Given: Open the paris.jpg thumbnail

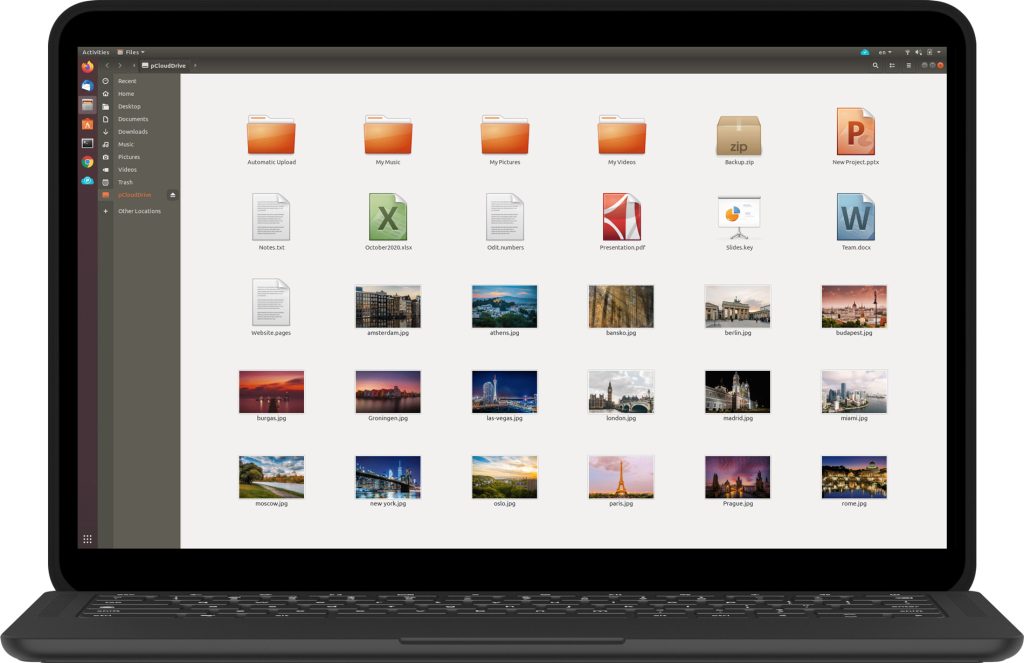Looking at the screenshot, I should click(x=620, y=478).
